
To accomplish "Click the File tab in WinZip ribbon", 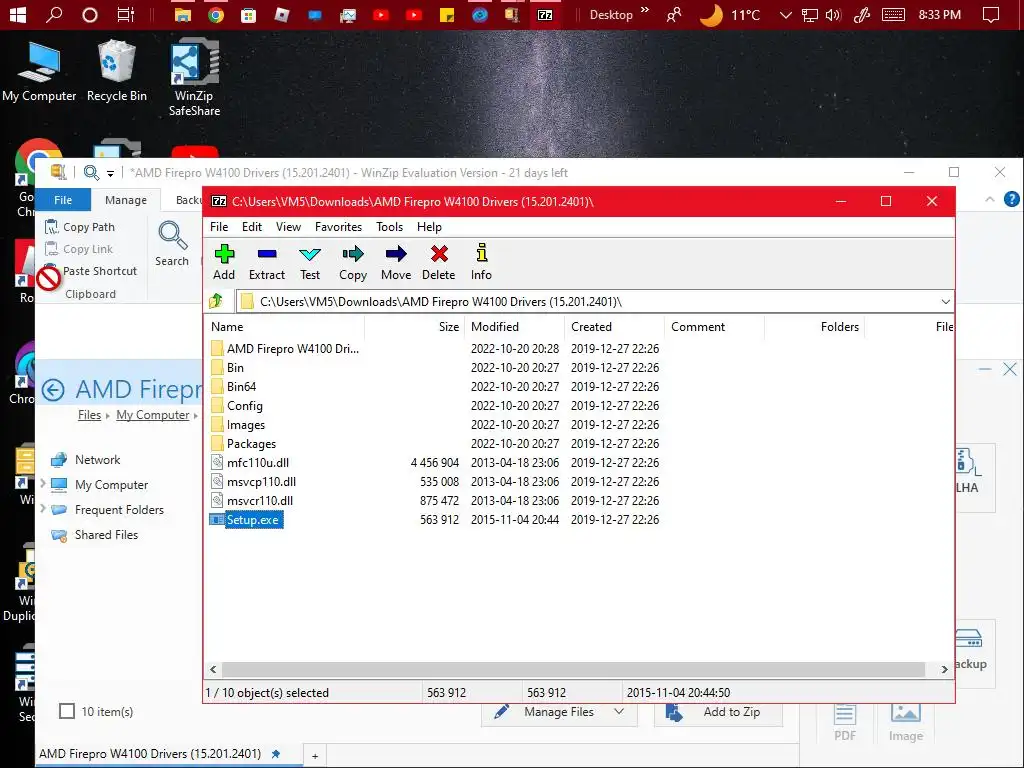I will pyautogui.click(x=63, y=200).
